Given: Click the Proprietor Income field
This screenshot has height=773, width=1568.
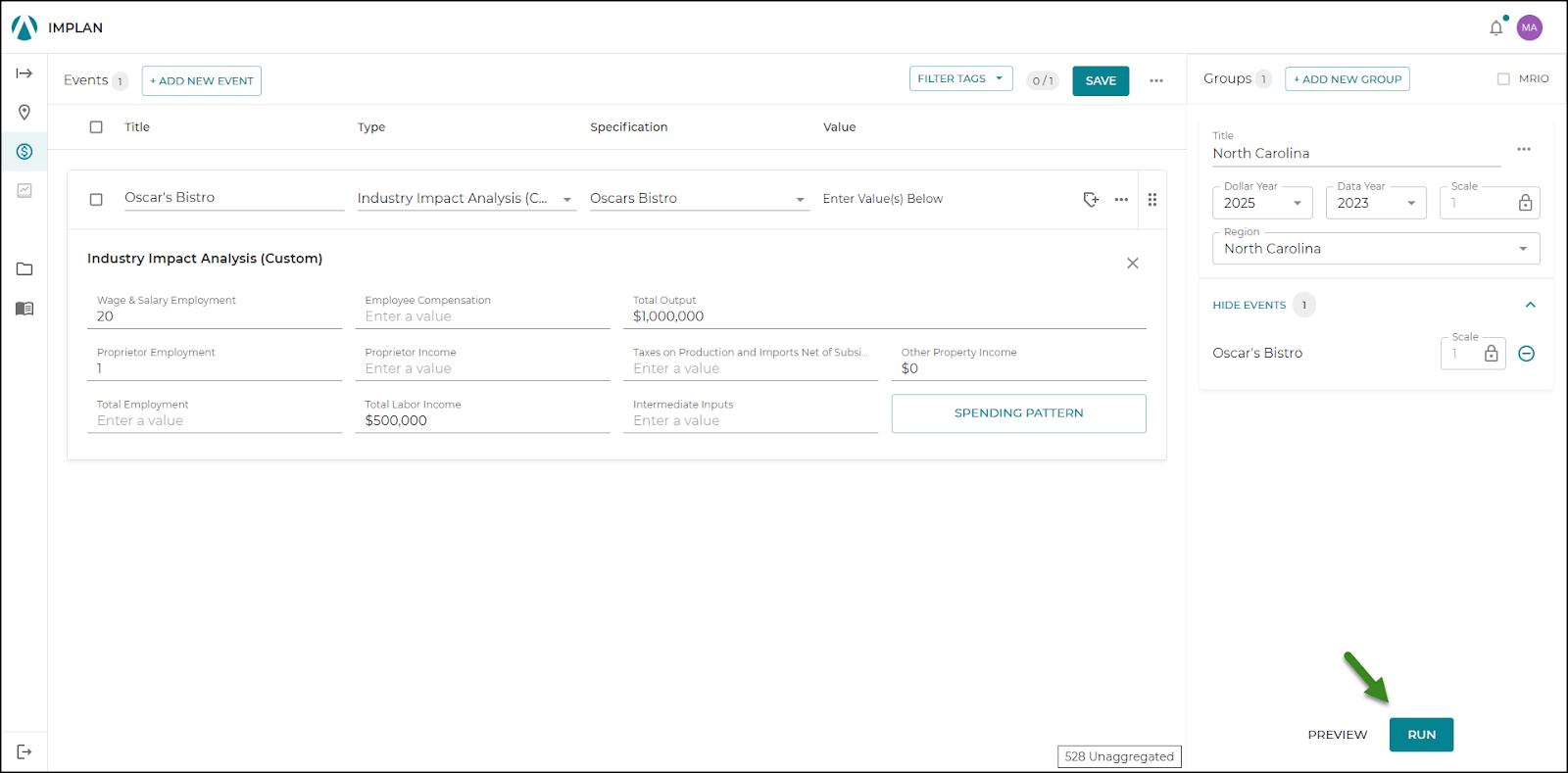Looking at the screenshot, I should [x=482, y=362].
